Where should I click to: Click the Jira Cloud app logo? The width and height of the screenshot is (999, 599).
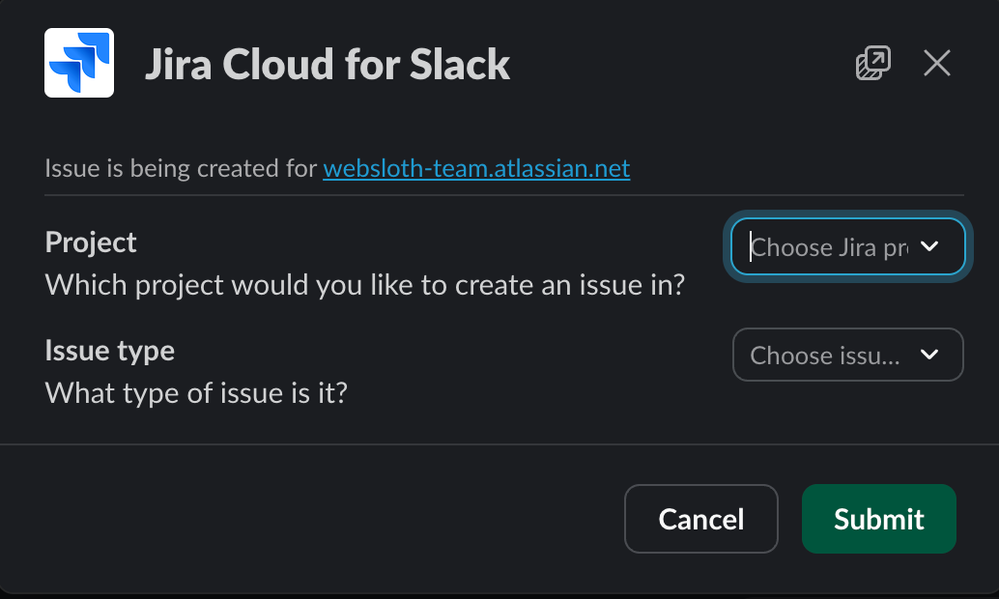tap(79, 63)
